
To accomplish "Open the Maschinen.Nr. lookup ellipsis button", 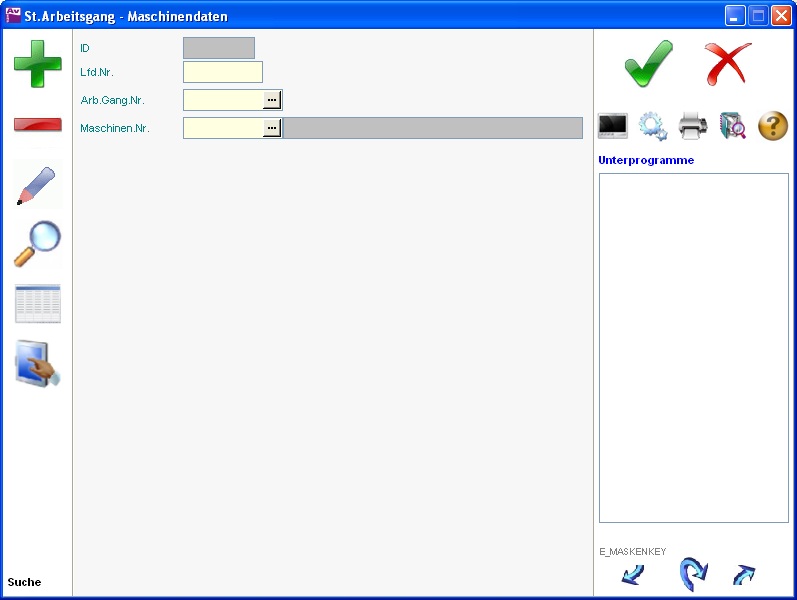I will [x=272, y=128].
